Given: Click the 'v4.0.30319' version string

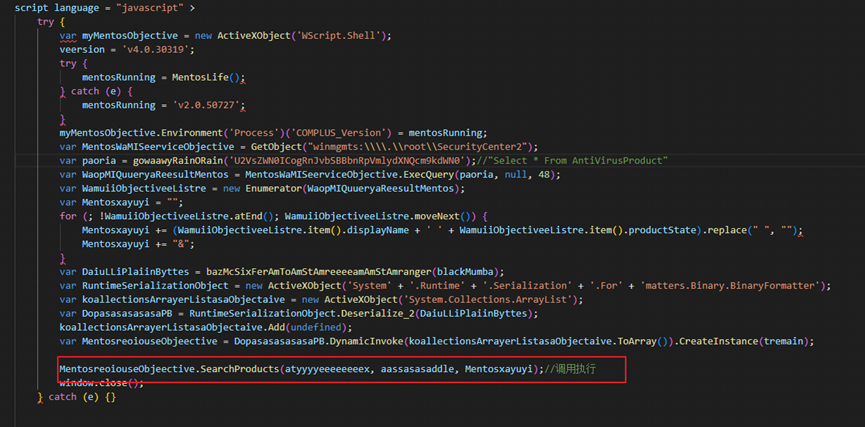Looking at the screenshot, I should pos(156,50).
